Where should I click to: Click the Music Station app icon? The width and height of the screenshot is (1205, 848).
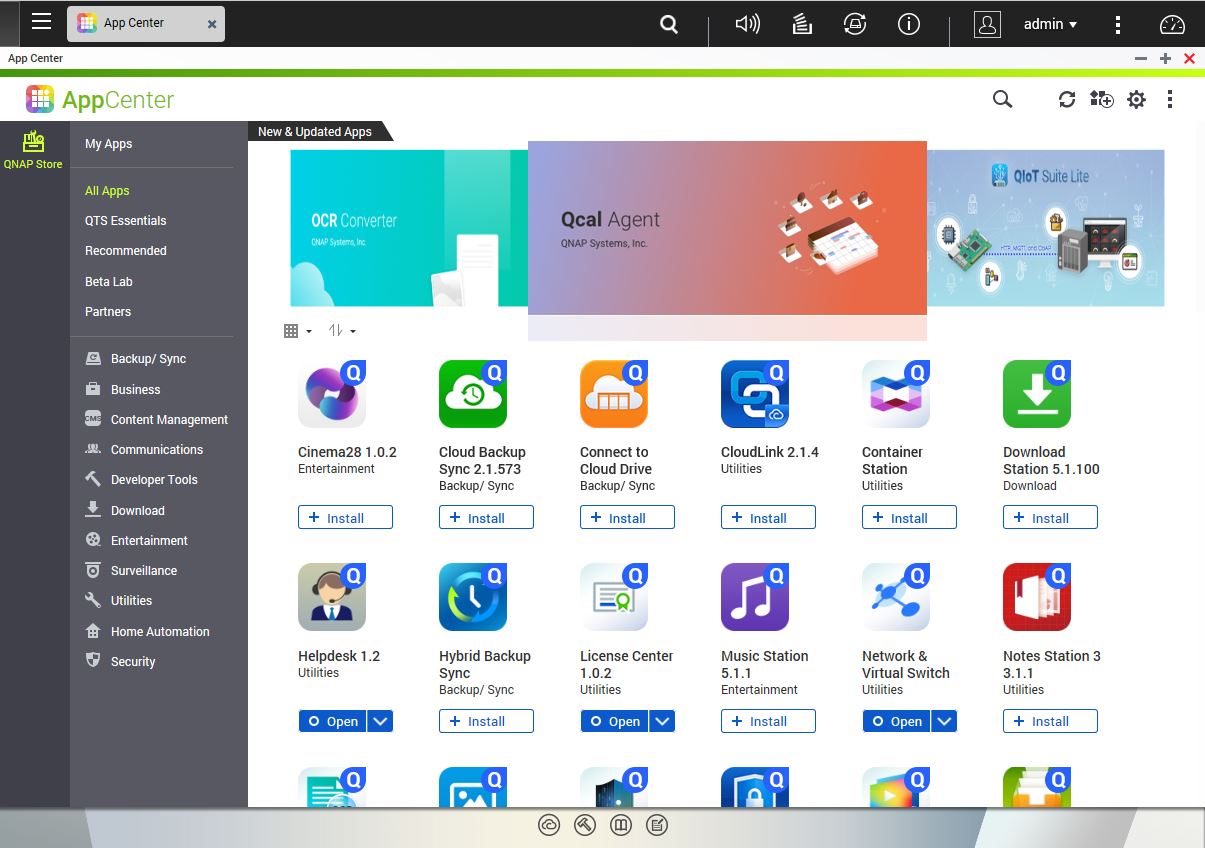755,597
